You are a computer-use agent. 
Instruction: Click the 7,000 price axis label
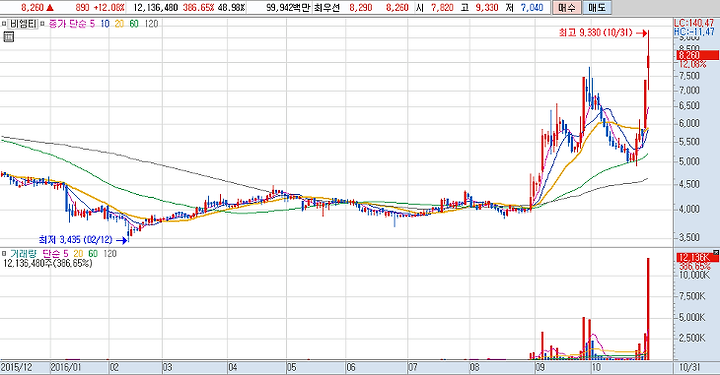pos(690,90)
